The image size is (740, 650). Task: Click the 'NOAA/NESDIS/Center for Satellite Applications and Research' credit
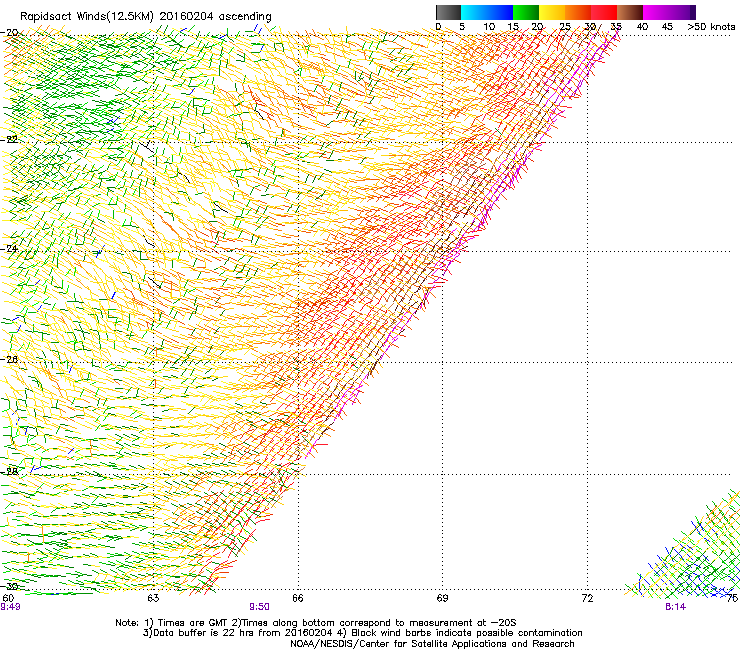(432, 643)
